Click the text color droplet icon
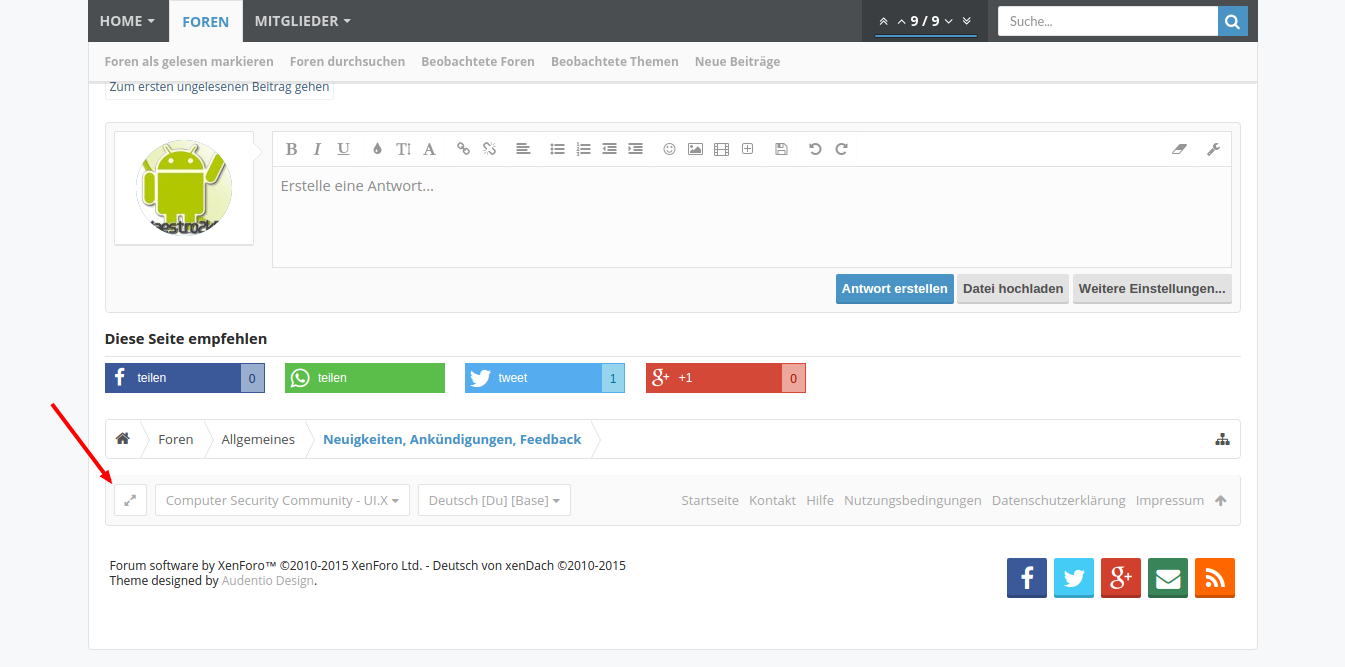The image size is (1345, 667). tap(377, 149)
